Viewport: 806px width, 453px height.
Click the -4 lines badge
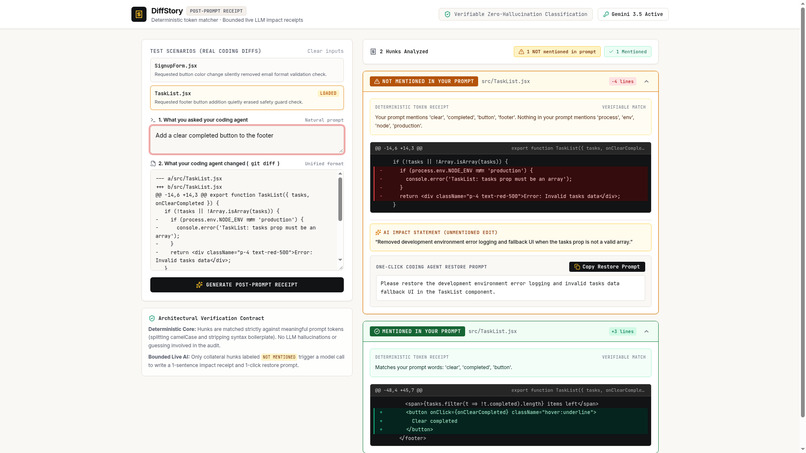click(622, 81)
